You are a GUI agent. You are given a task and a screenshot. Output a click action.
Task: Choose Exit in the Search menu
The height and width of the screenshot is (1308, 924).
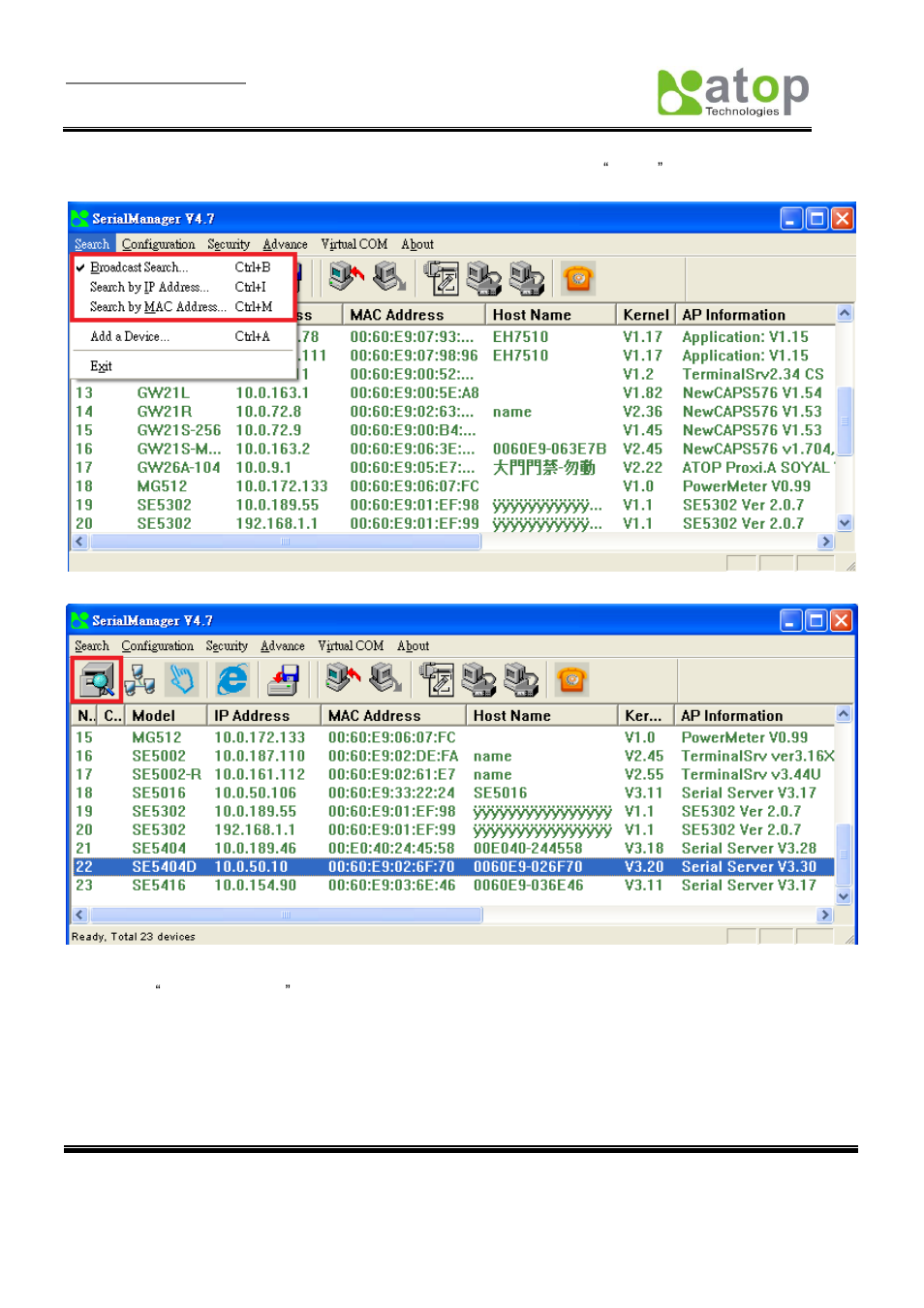click(174, 366)
